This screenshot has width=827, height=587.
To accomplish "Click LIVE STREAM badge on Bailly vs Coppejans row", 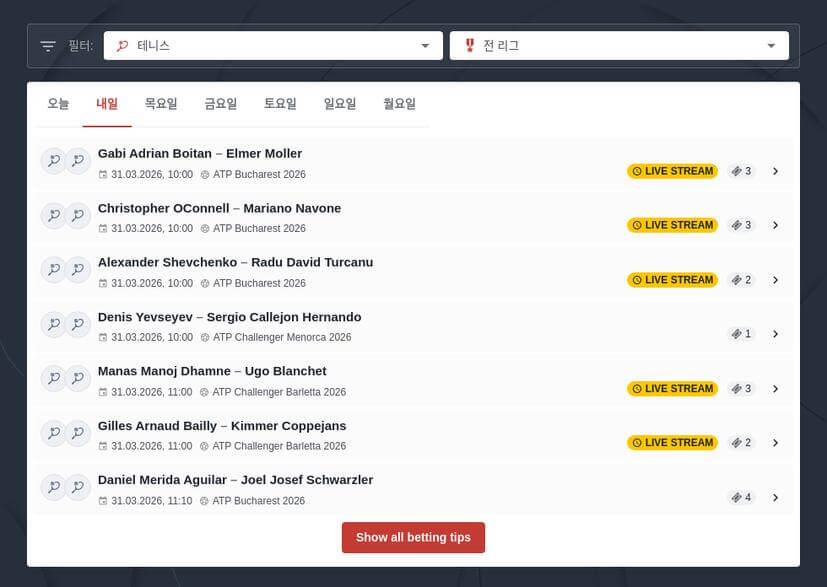I will [672, 442].
